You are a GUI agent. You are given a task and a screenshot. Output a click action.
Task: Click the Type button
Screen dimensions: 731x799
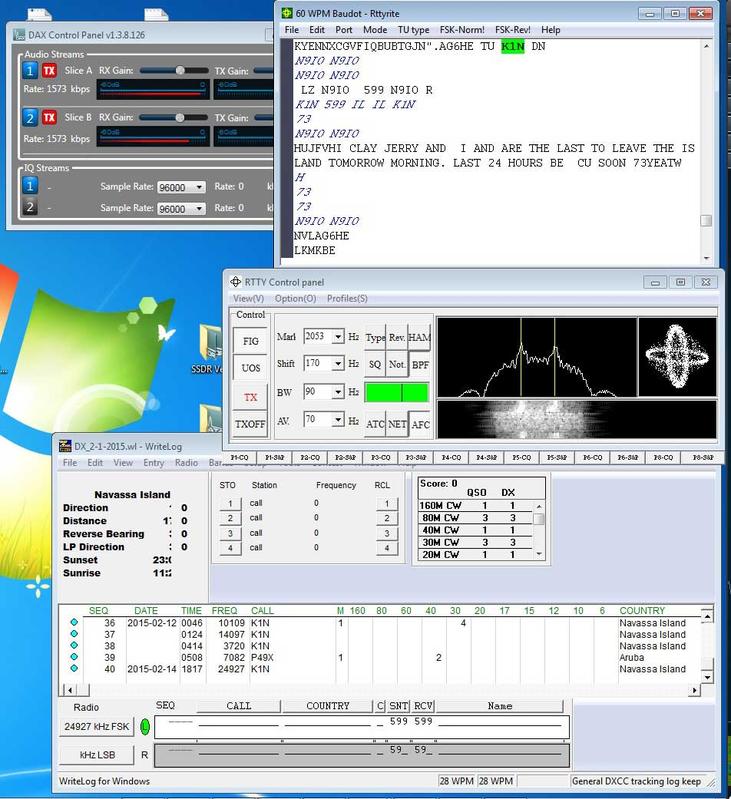coord(375,337)
